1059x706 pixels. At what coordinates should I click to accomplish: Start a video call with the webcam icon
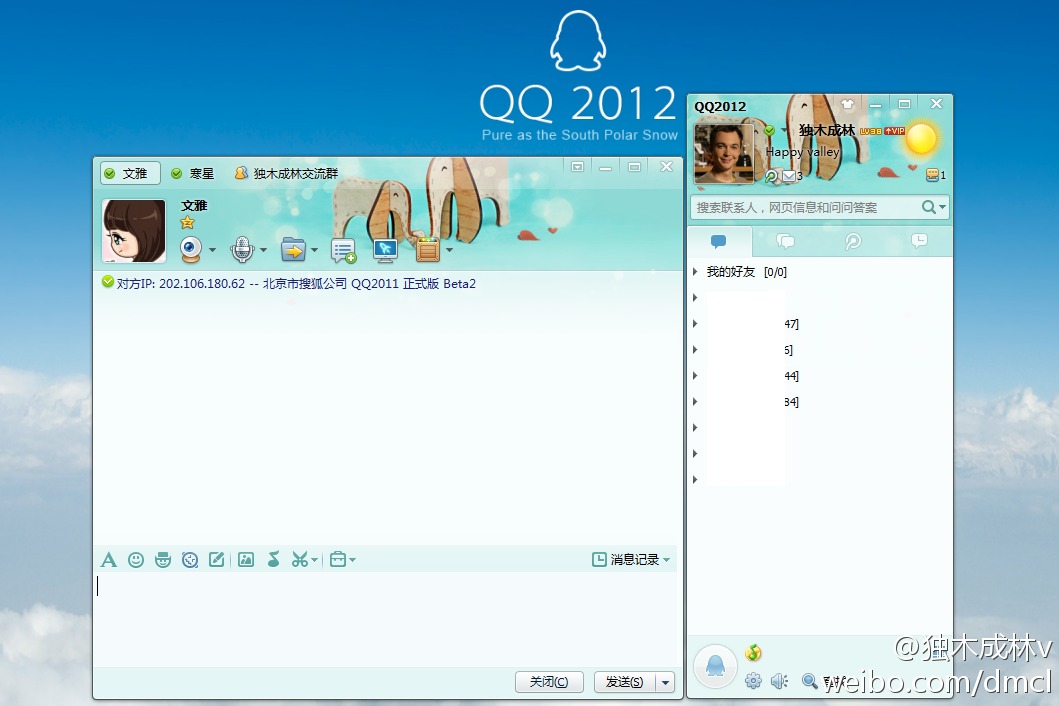(191, 249)
